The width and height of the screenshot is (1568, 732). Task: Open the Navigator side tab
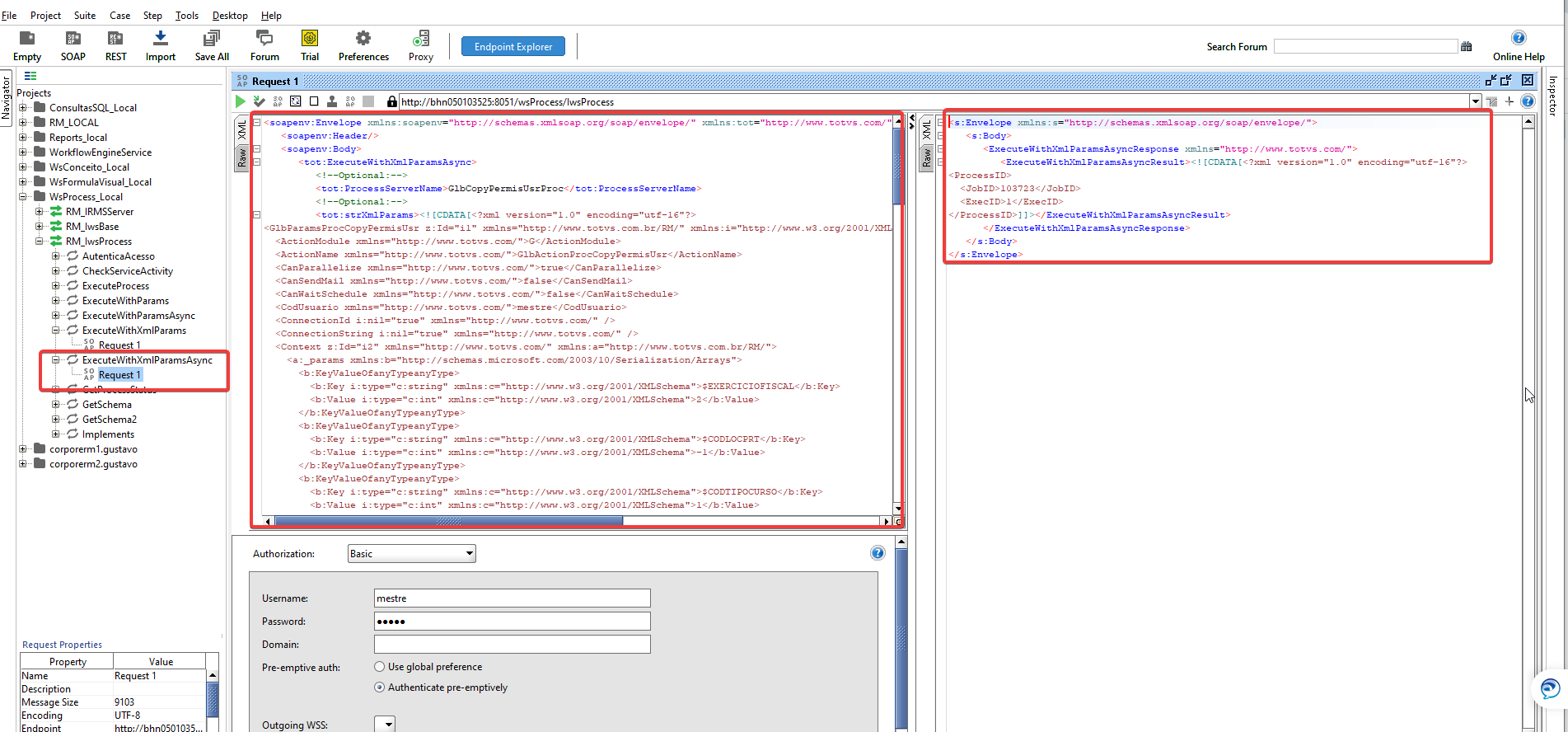pos(7,97)
